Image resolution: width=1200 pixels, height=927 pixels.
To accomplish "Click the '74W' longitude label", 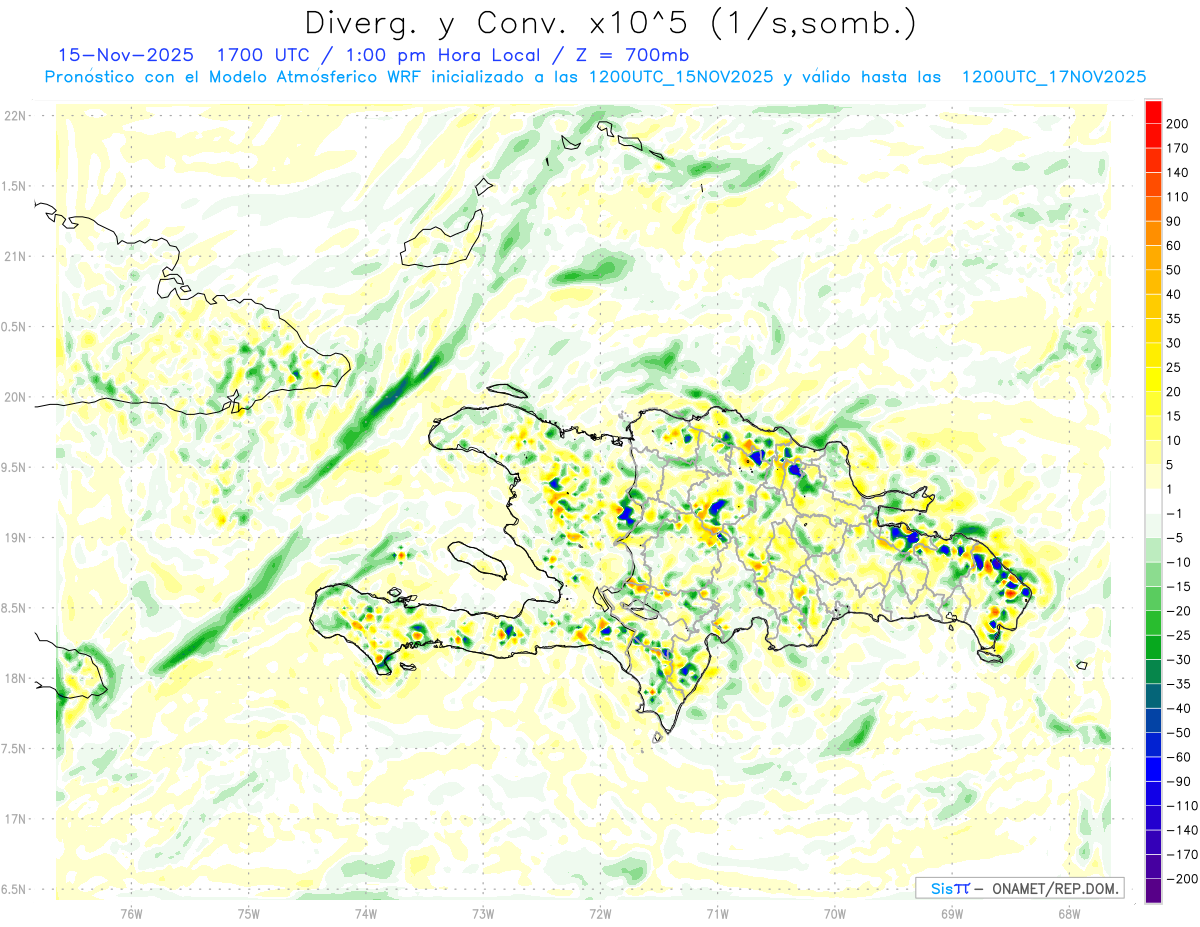I will (x=366, y=914).
